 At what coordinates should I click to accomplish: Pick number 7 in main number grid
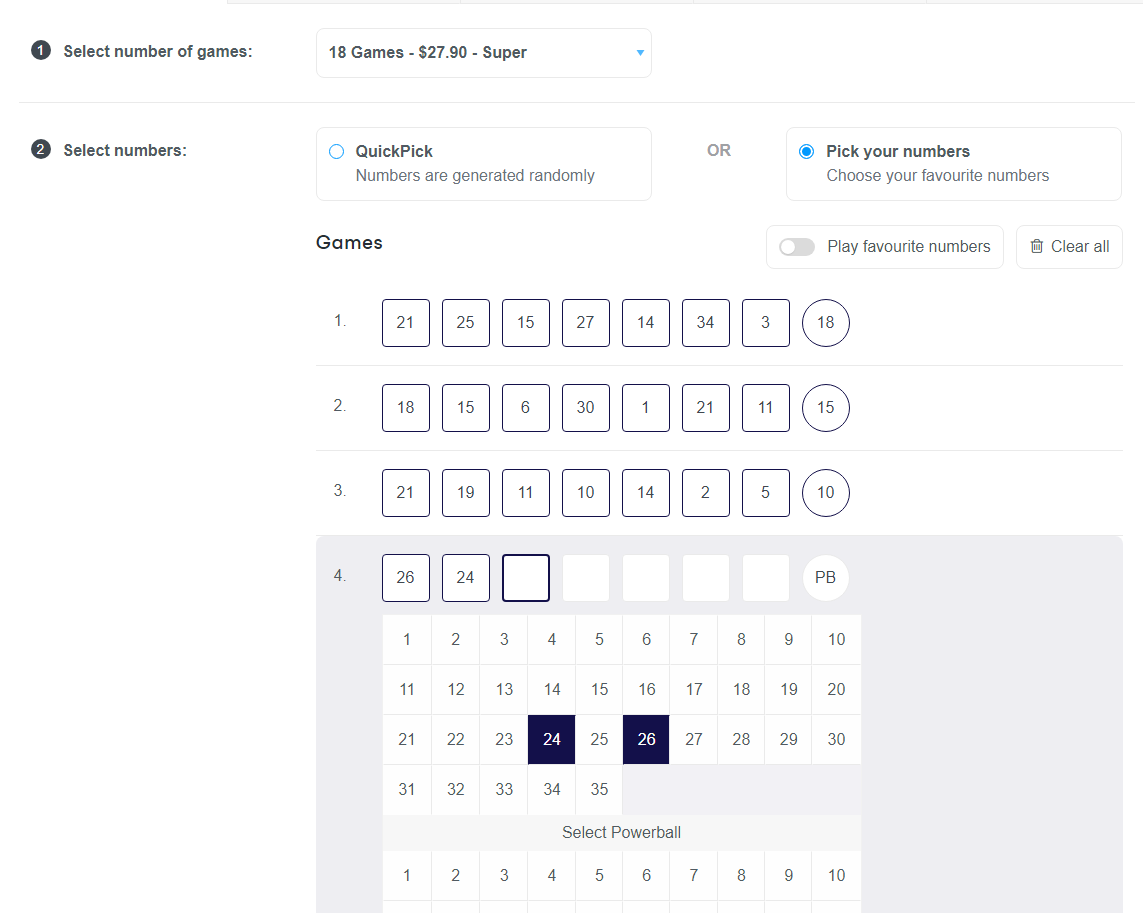coord(693,640)
